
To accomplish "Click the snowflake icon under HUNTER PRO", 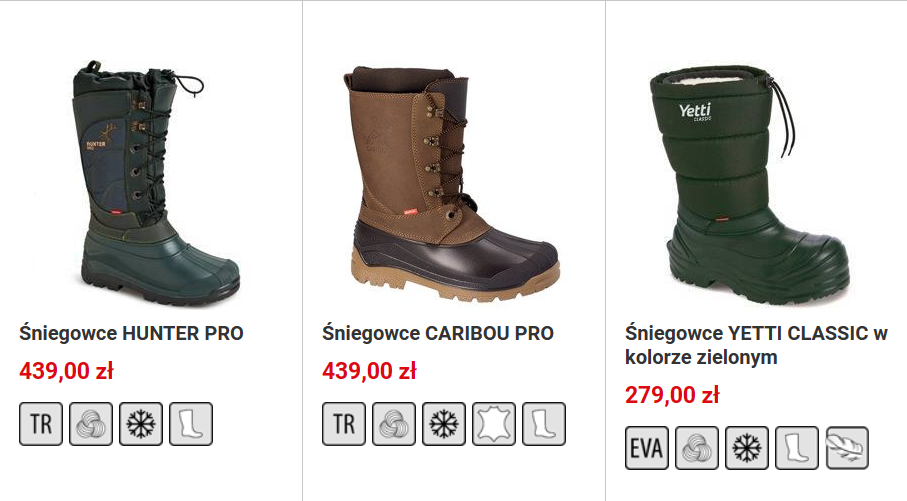I will pyautogui.click(x=141, y=424).
